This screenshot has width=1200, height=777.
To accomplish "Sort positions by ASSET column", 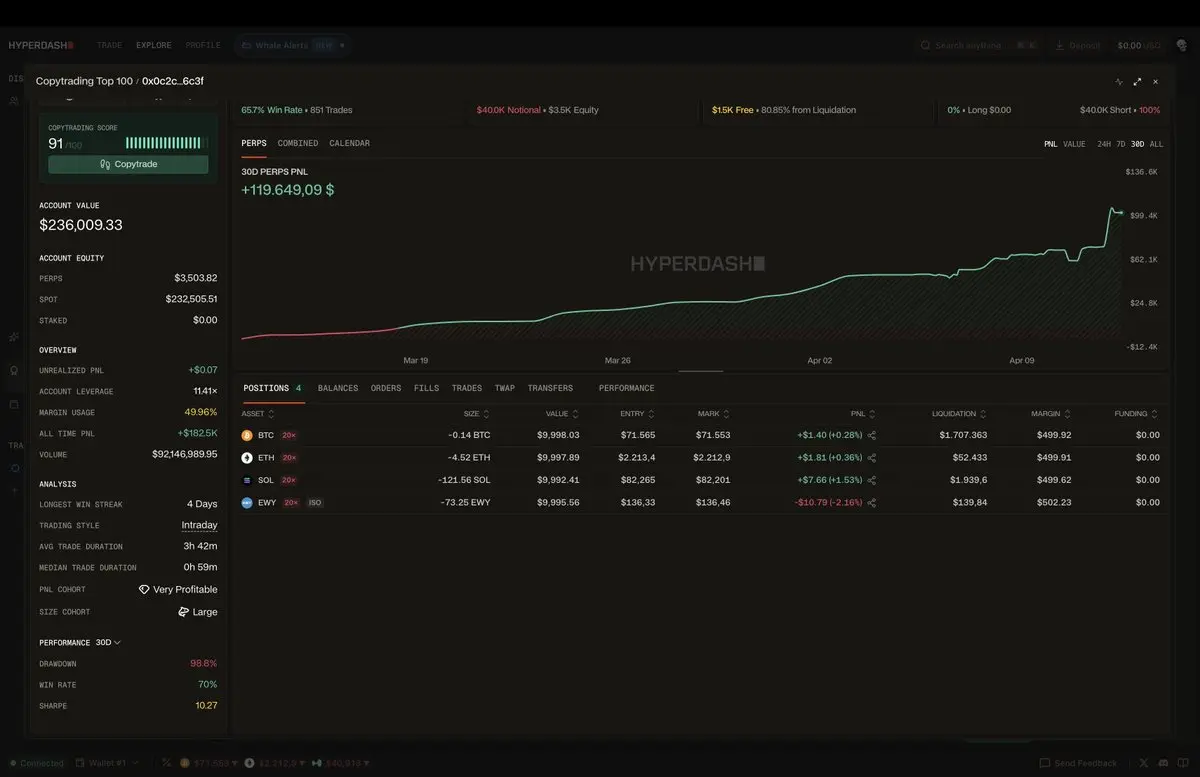I will click(257, 413).
